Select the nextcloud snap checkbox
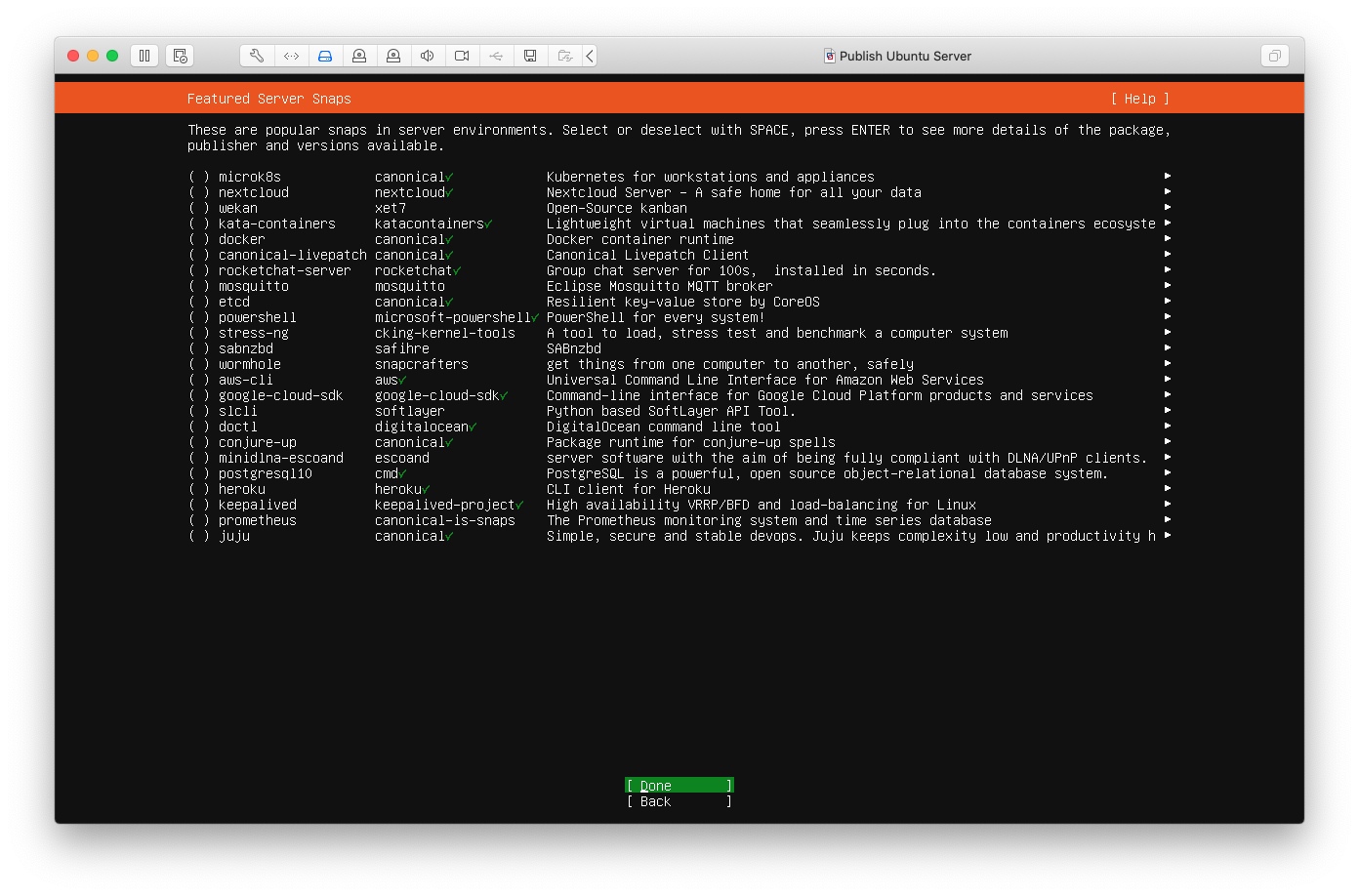This screenshot has width=1359, height=896. coord(199,192)
